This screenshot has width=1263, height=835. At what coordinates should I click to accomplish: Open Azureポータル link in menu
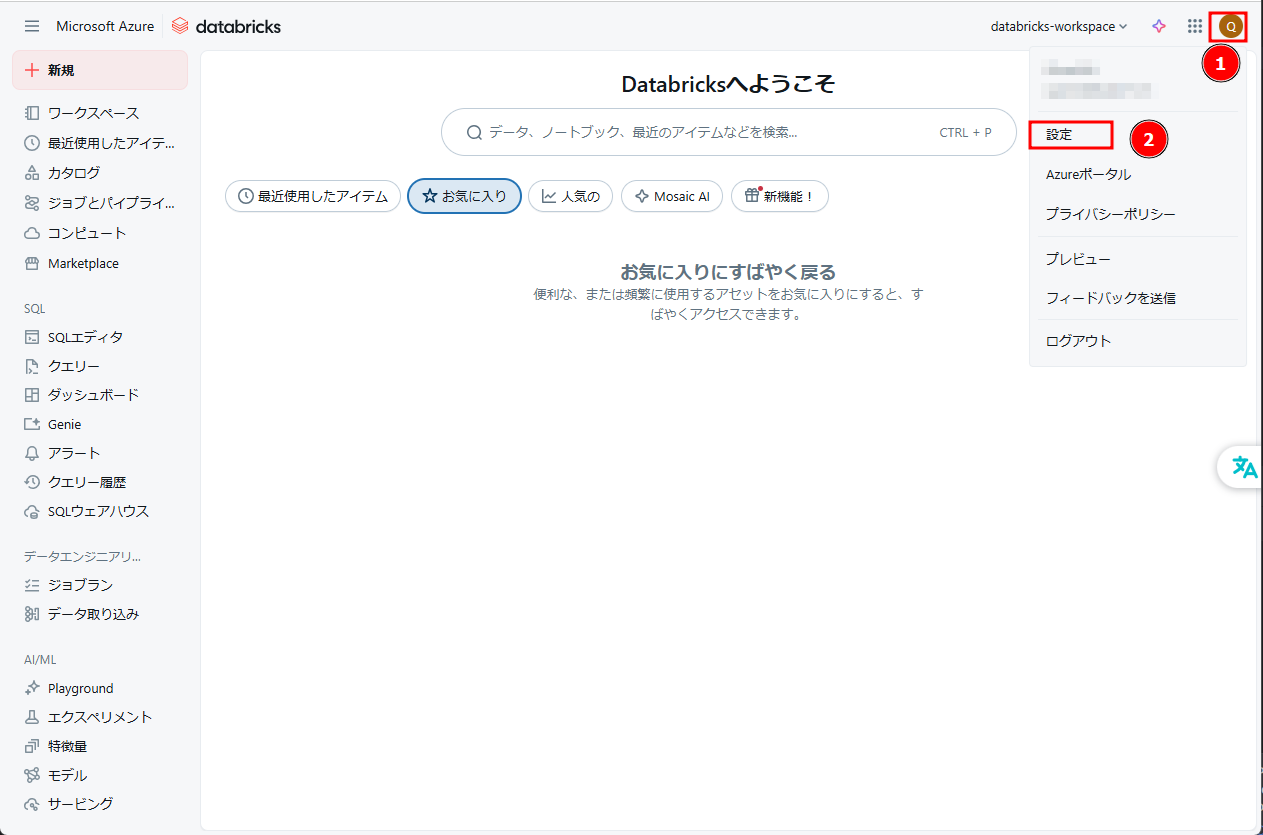pos(1088,174)
